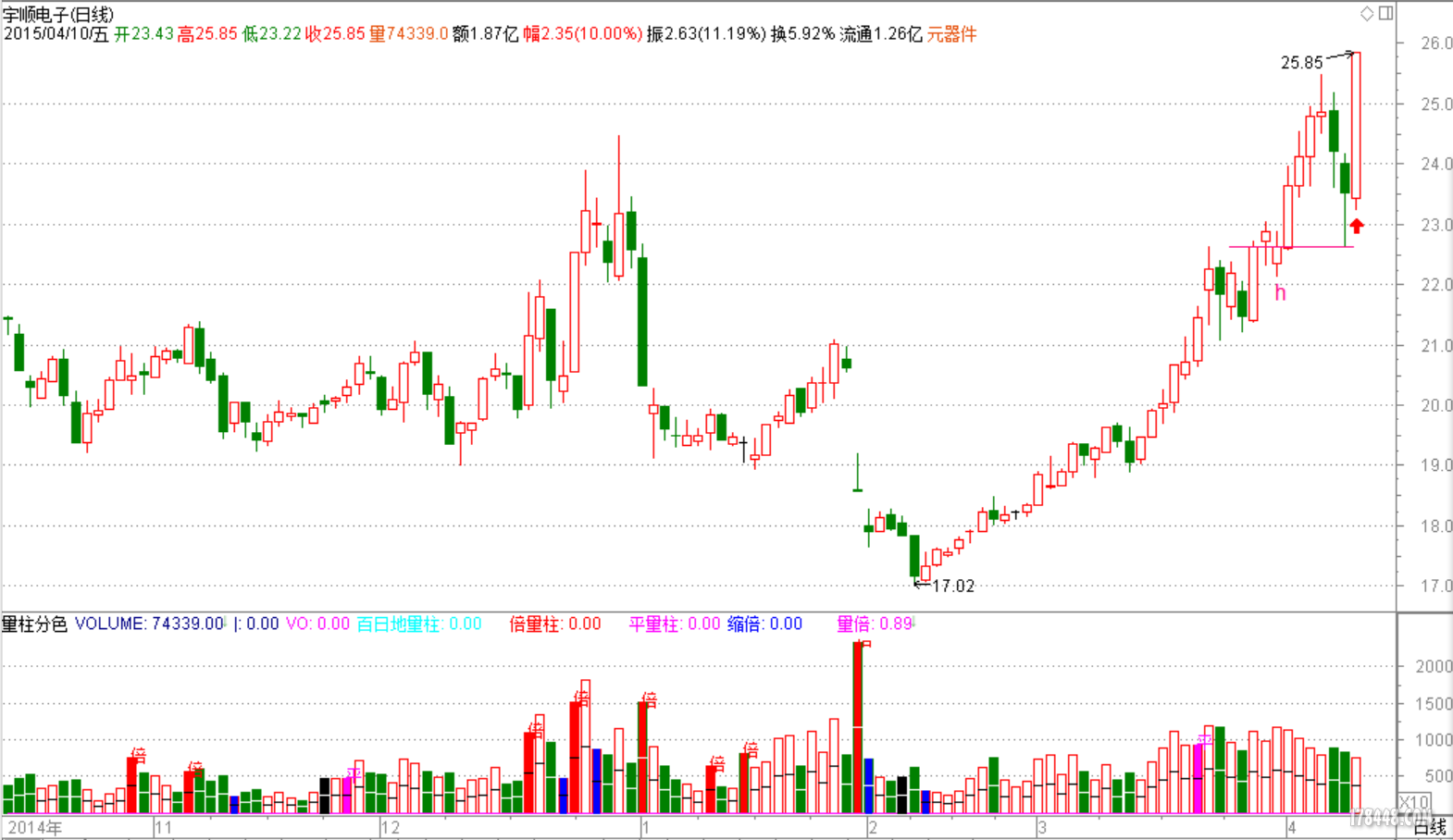Image resolution: width=1453 pixels, height=840 pixels.
Task: Click the 百日地量柱: 0.00 value
Action: tap(419, 624)
